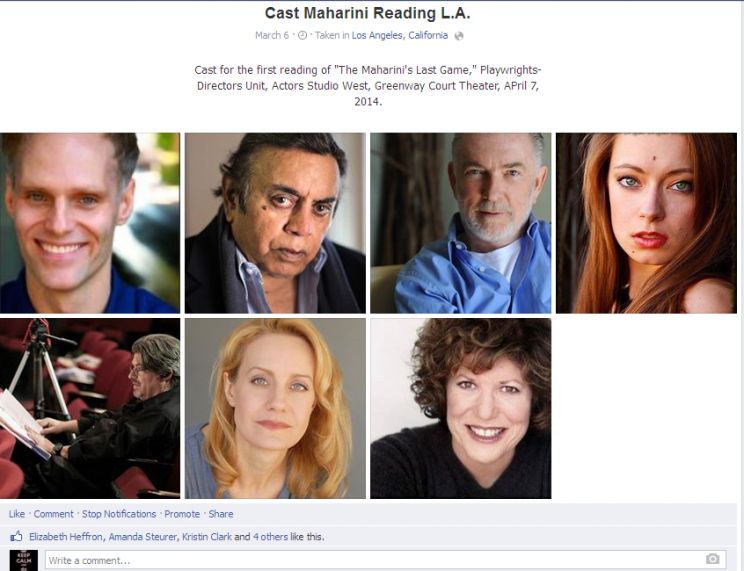744x571 pixels.
Task: Like this album post
Action: (x=17, y=514)
